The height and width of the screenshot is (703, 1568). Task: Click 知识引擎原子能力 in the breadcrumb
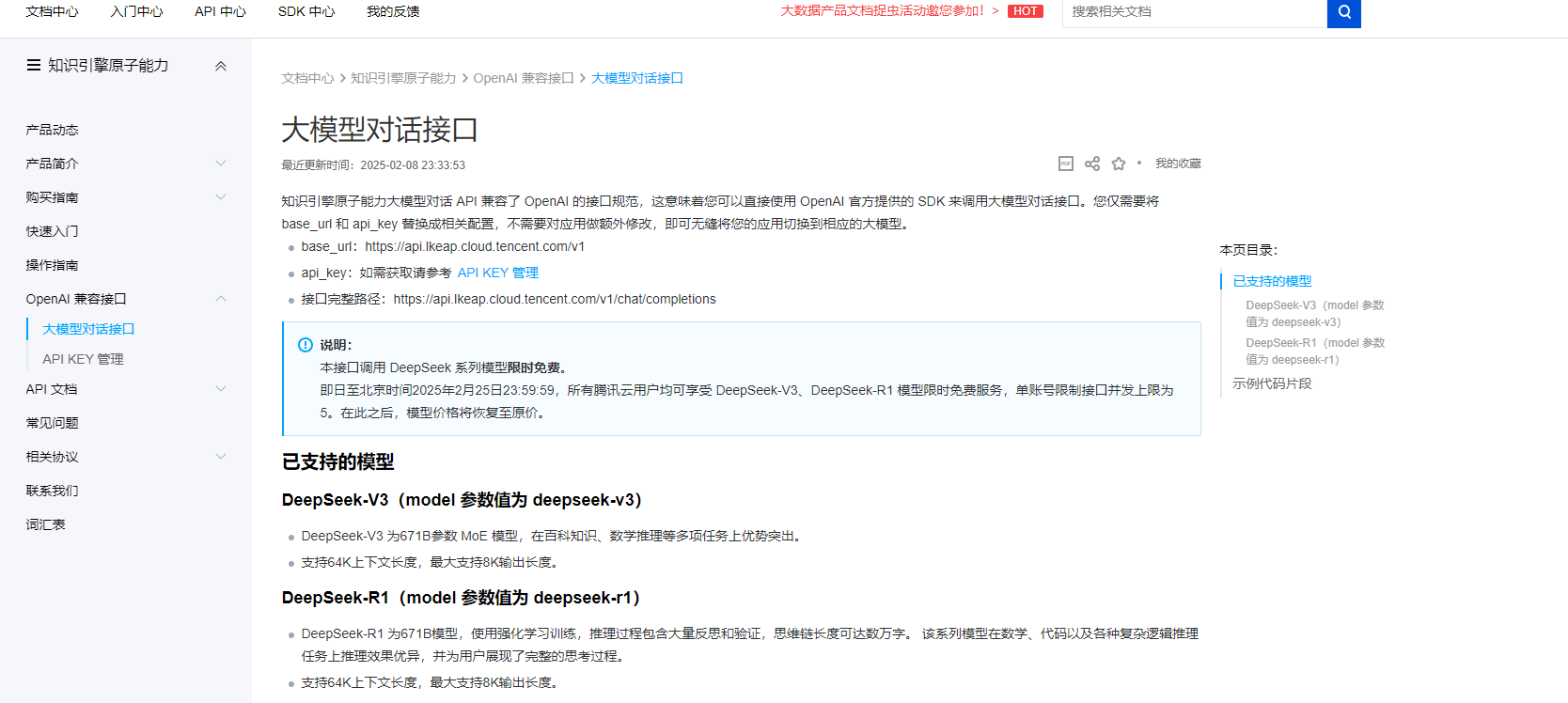403,78
